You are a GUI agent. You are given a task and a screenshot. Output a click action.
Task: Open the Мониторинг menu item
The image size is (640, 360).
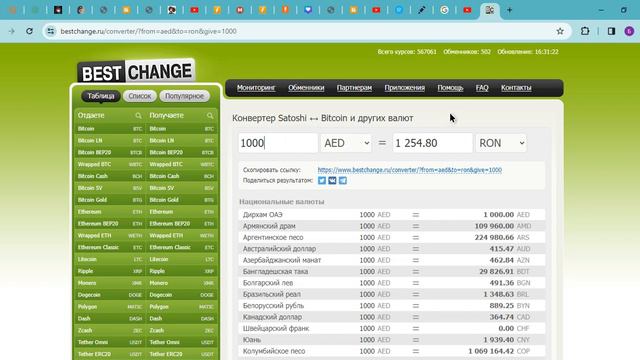tap(256, 88)
